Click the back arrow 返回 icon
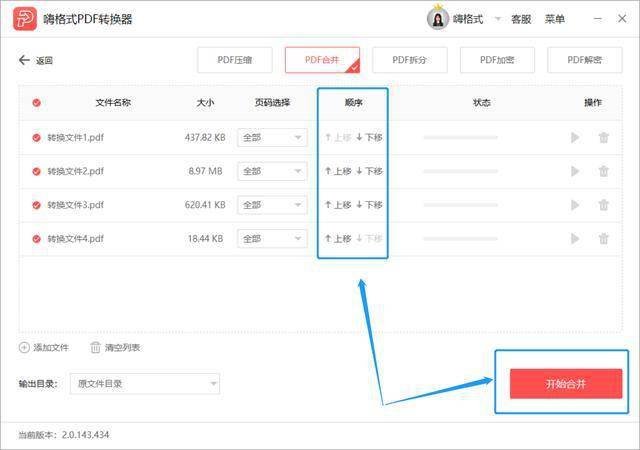 25,60
